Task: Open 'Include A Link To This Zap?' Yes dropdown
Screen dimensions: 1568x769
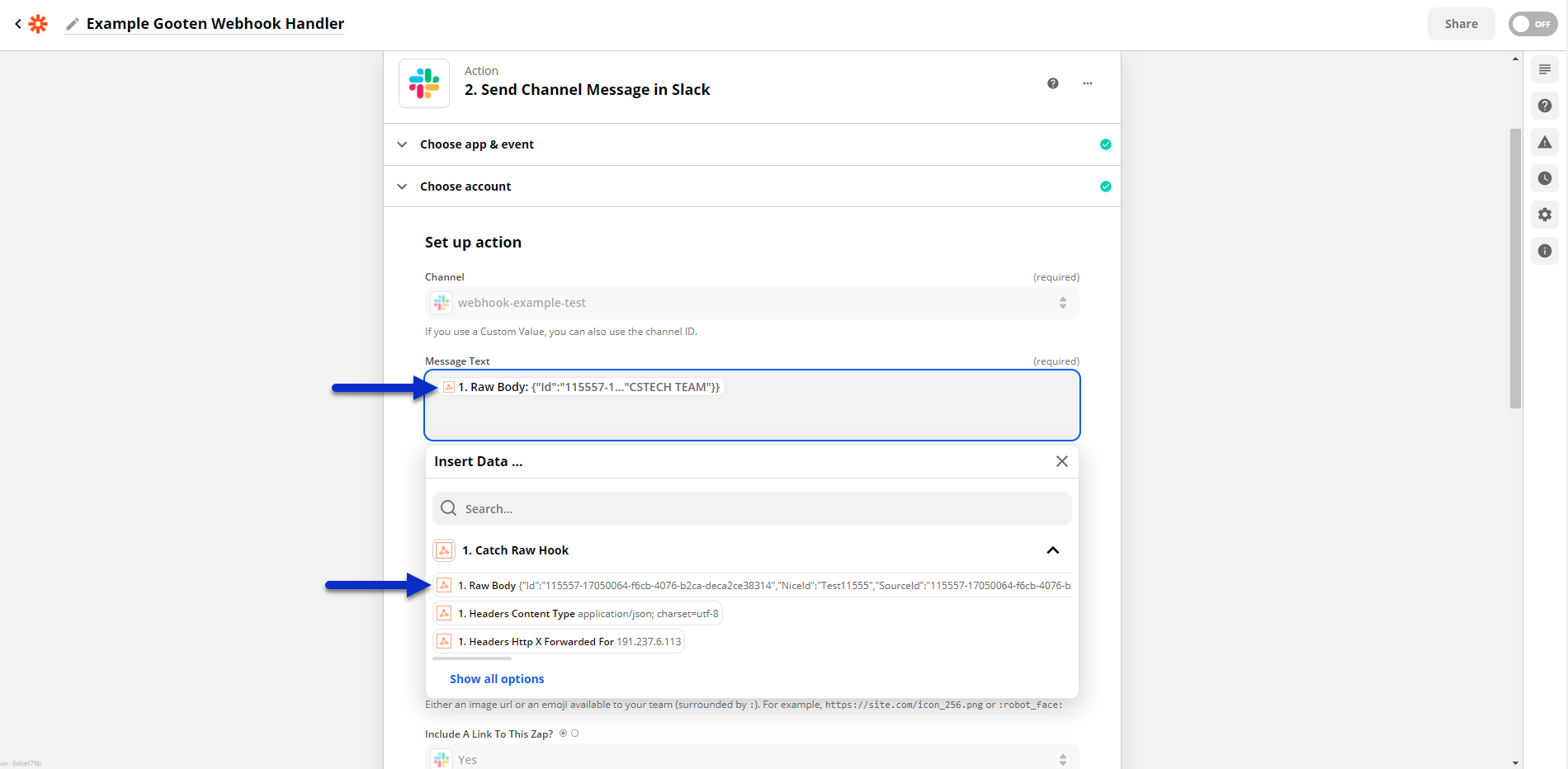Action: point(752,759)
